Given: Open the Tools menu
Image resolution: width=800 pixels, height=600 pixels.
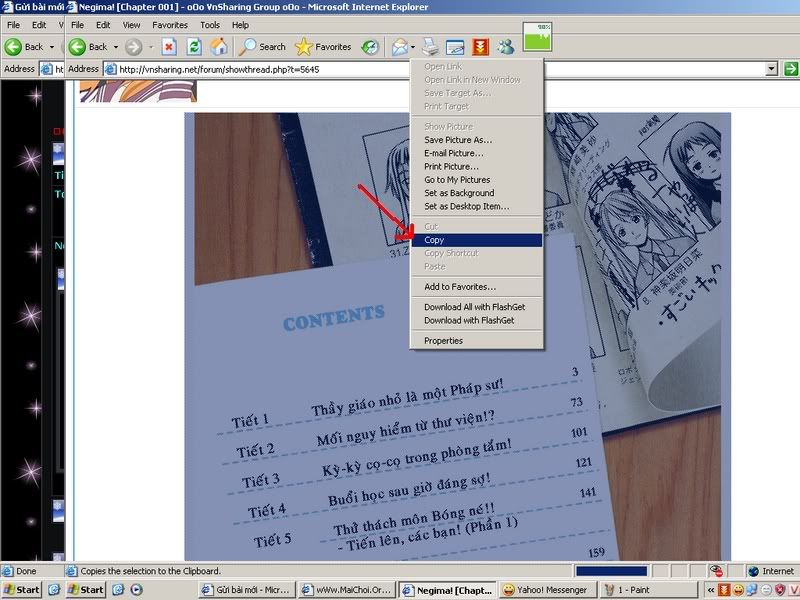Looking at the screenshot, I should pyautogui.click(x=210, y=25).
